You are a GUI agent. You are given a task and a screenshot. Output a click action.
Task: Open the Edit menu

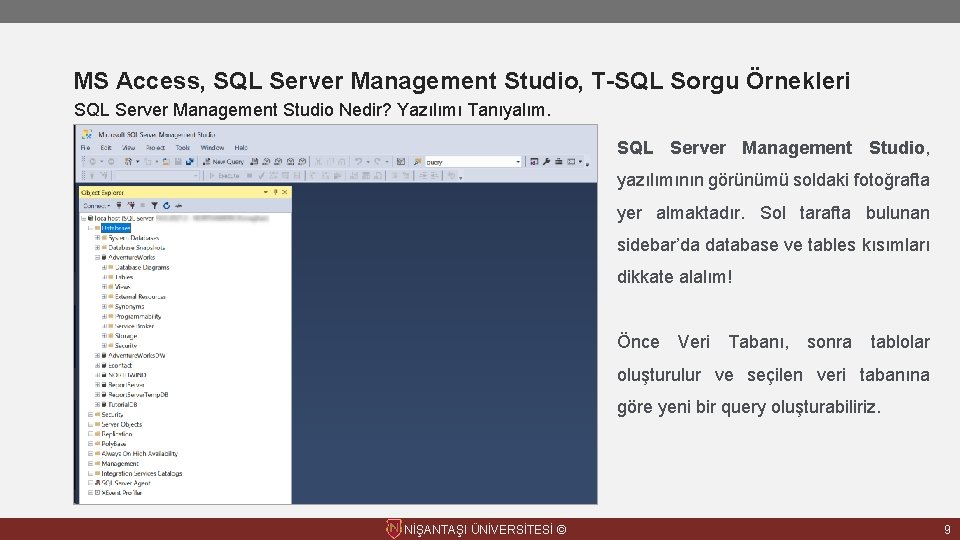point(106,148)
